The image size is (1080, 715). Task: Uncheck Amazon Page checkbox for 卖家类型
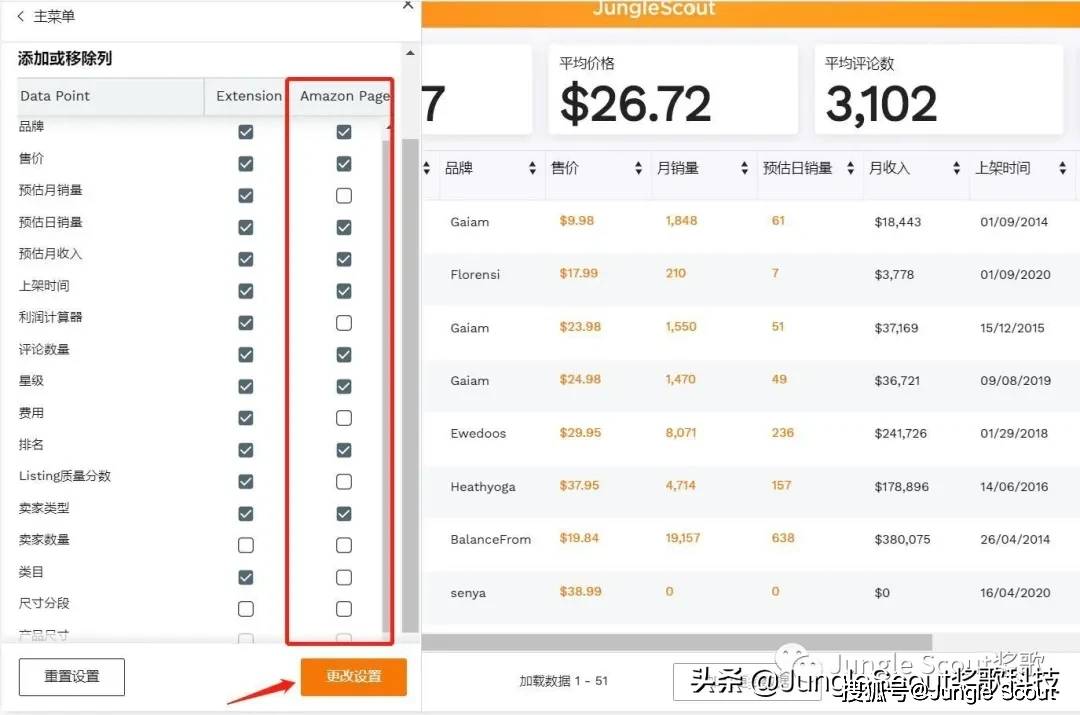(x=344, y=514)
